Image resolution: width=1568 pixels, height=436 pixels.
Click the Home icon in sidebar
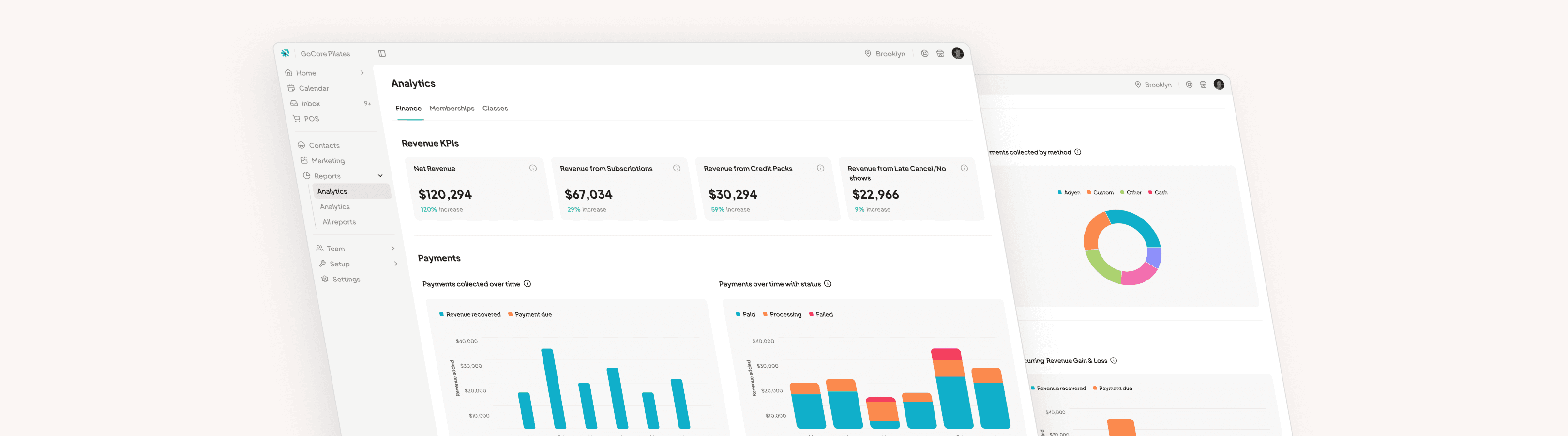click(288, 73)
